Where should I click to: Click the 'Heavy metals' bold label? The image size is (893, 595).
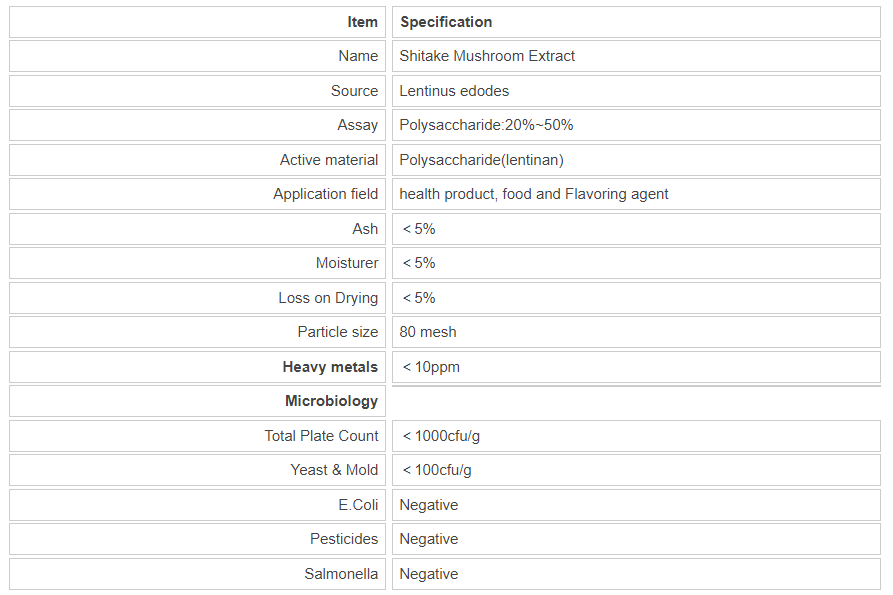tap(330, 367)
